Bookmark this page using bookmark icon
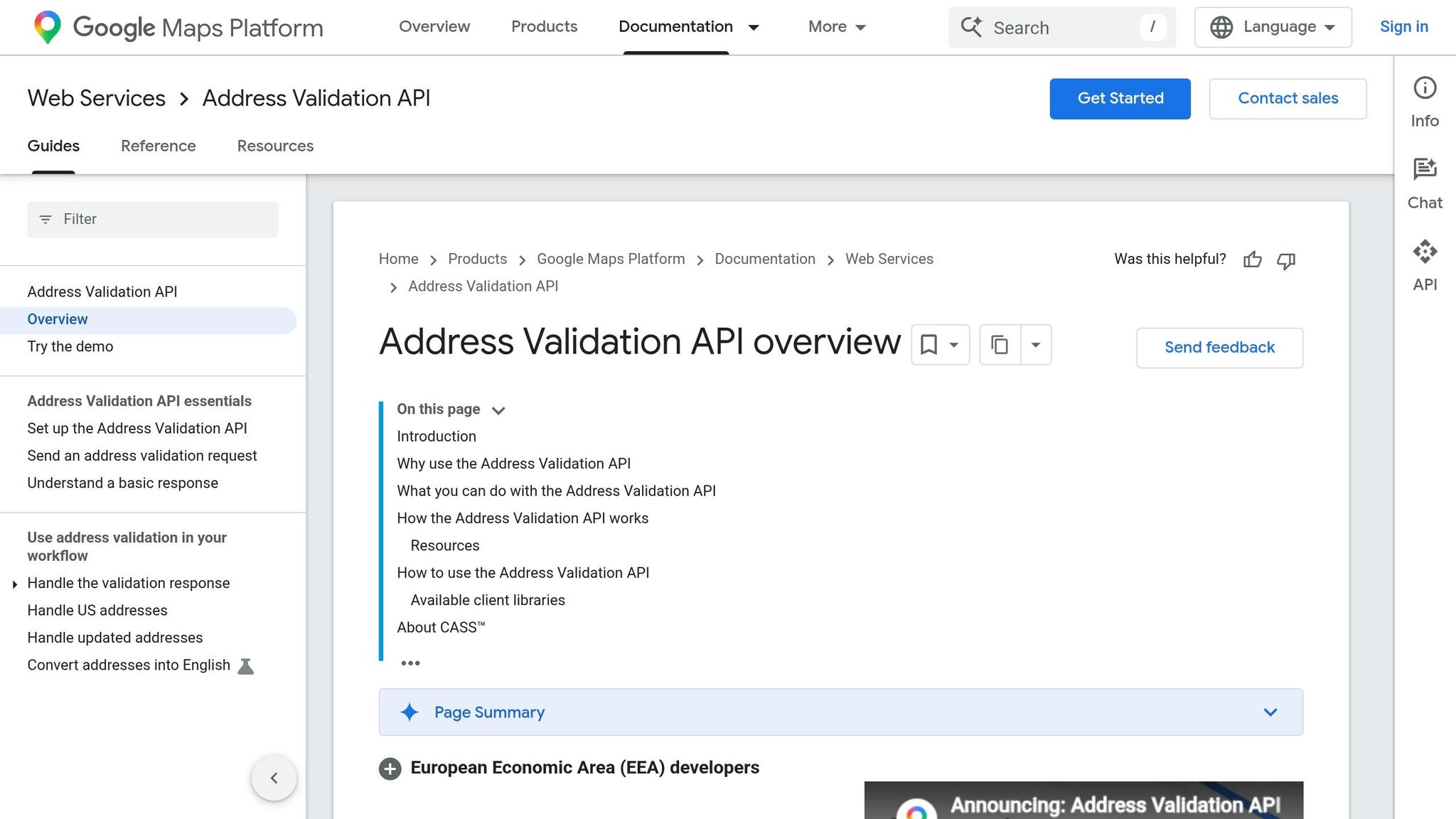This screenshot has height=819, width=1456. (x=928, y=344)
